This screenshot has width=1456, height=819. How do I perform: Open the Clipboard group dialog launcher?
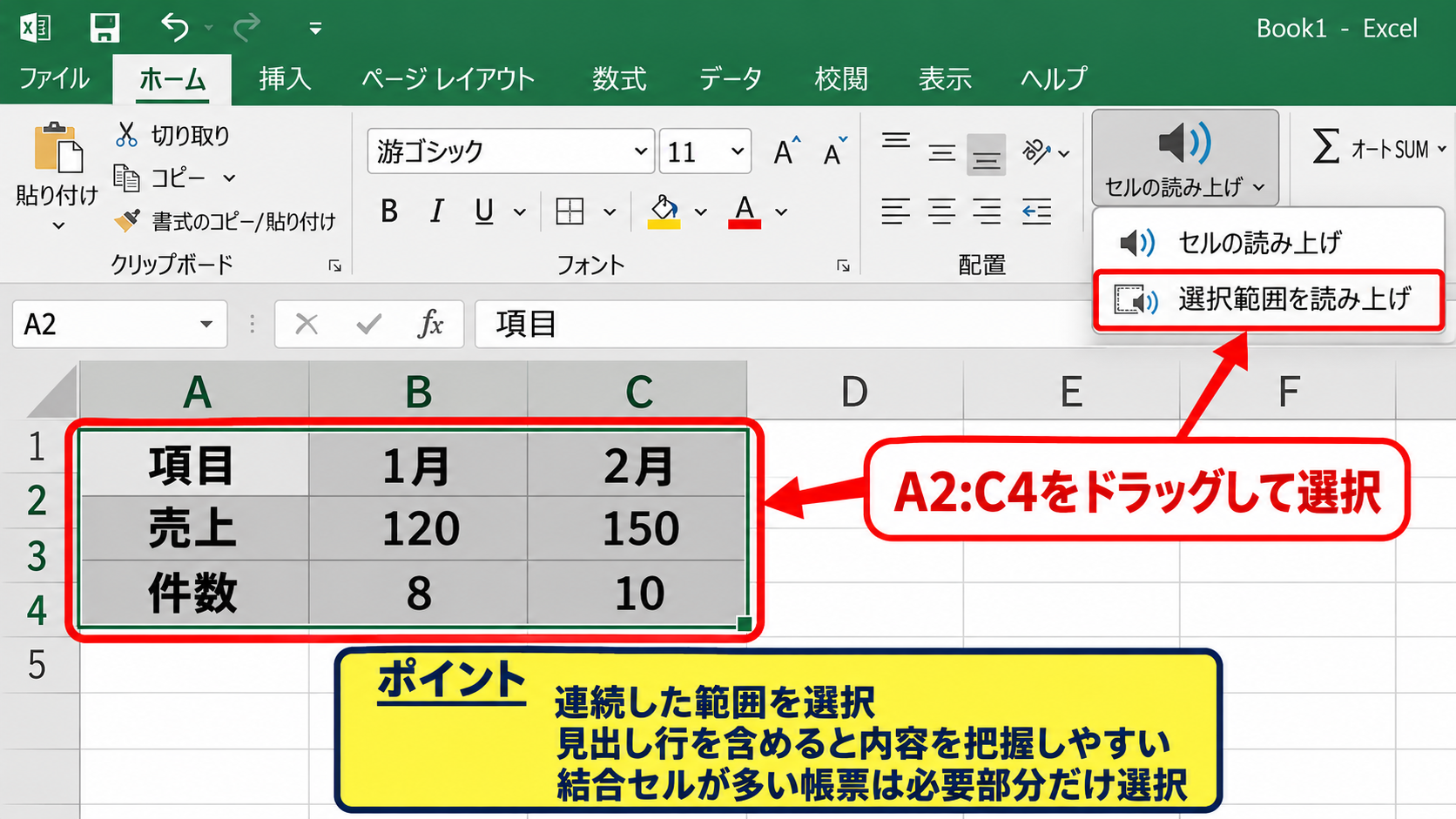335,266
